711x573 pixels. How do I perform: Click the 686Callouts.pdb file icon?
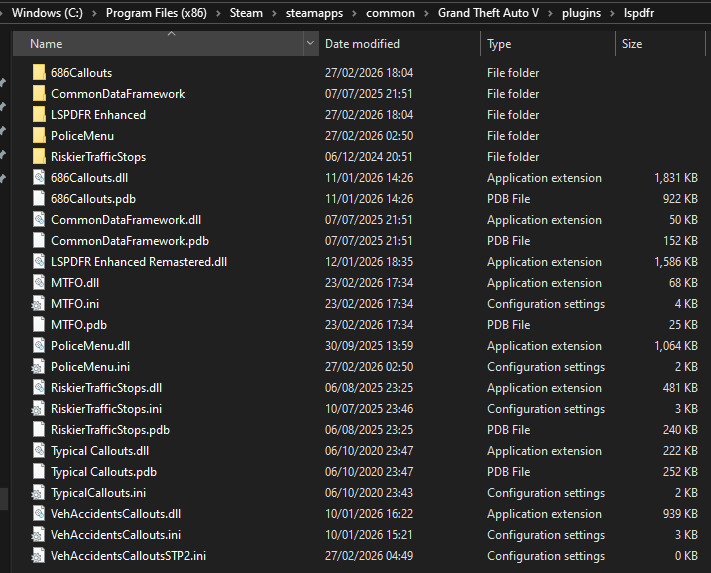click(39, 199)
